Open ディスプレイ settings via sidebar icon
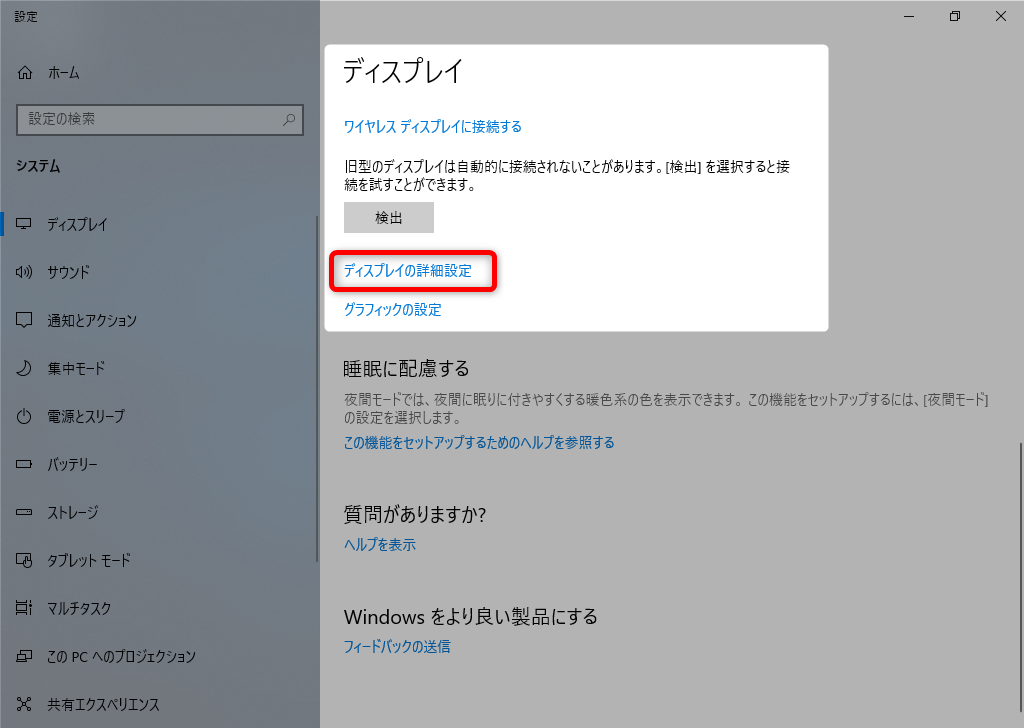Viewport: 1024px width, 728px height. tap(23, 224)
